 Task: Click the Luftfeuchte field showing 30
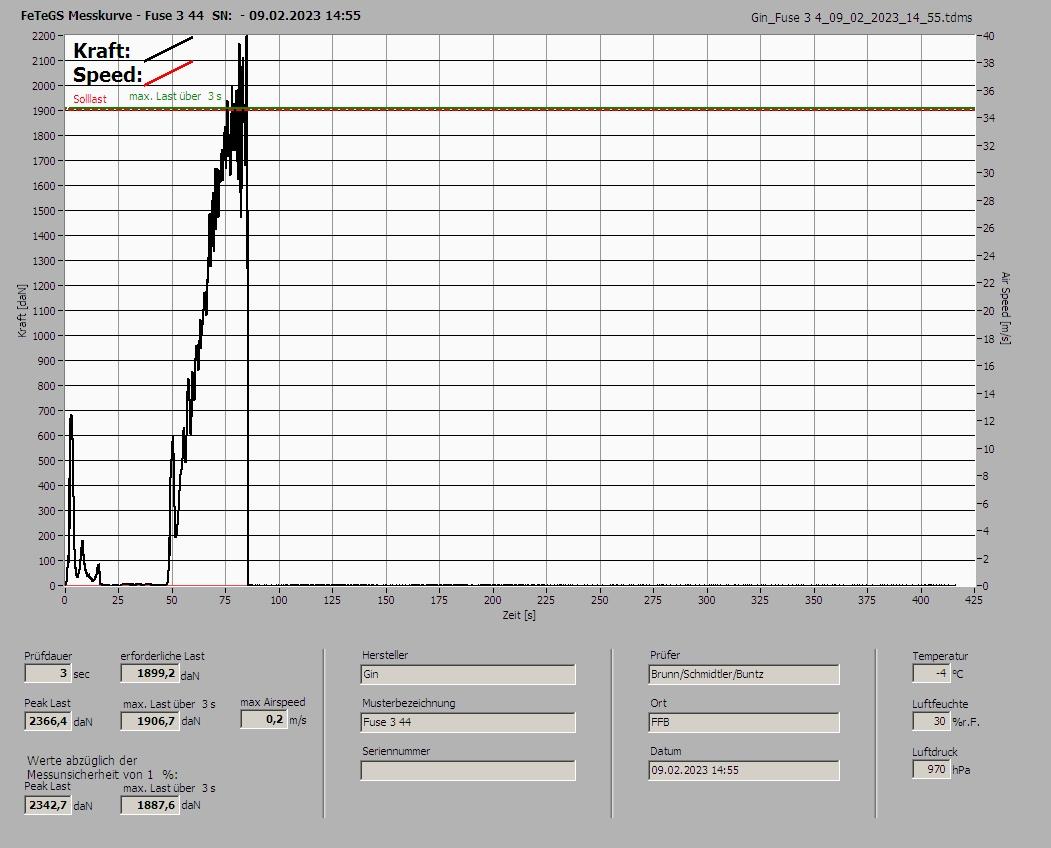click(931, 721)
